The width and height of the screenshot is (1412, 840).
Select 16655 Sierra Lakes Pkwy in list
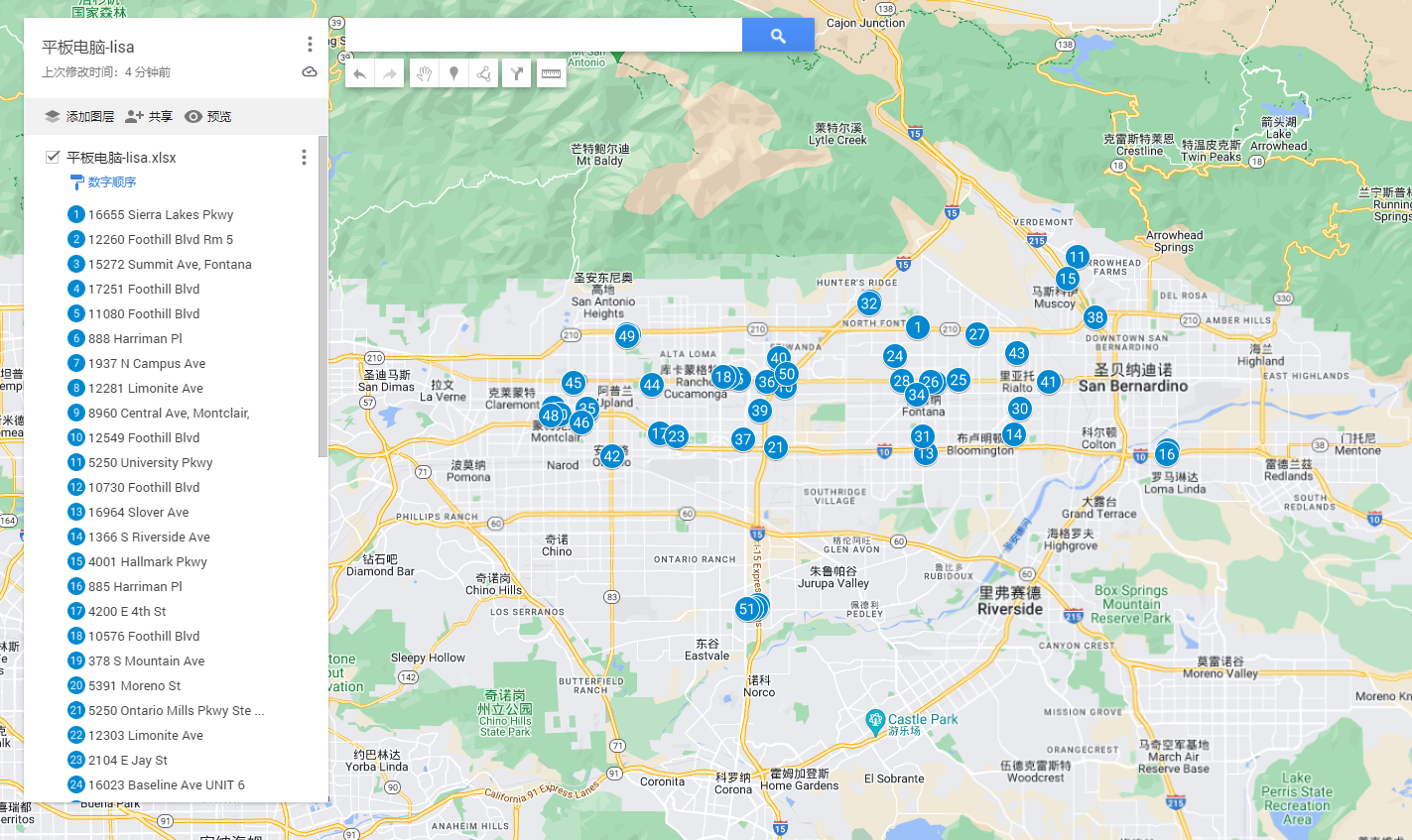pyautogui.click(x=161, y=214)
